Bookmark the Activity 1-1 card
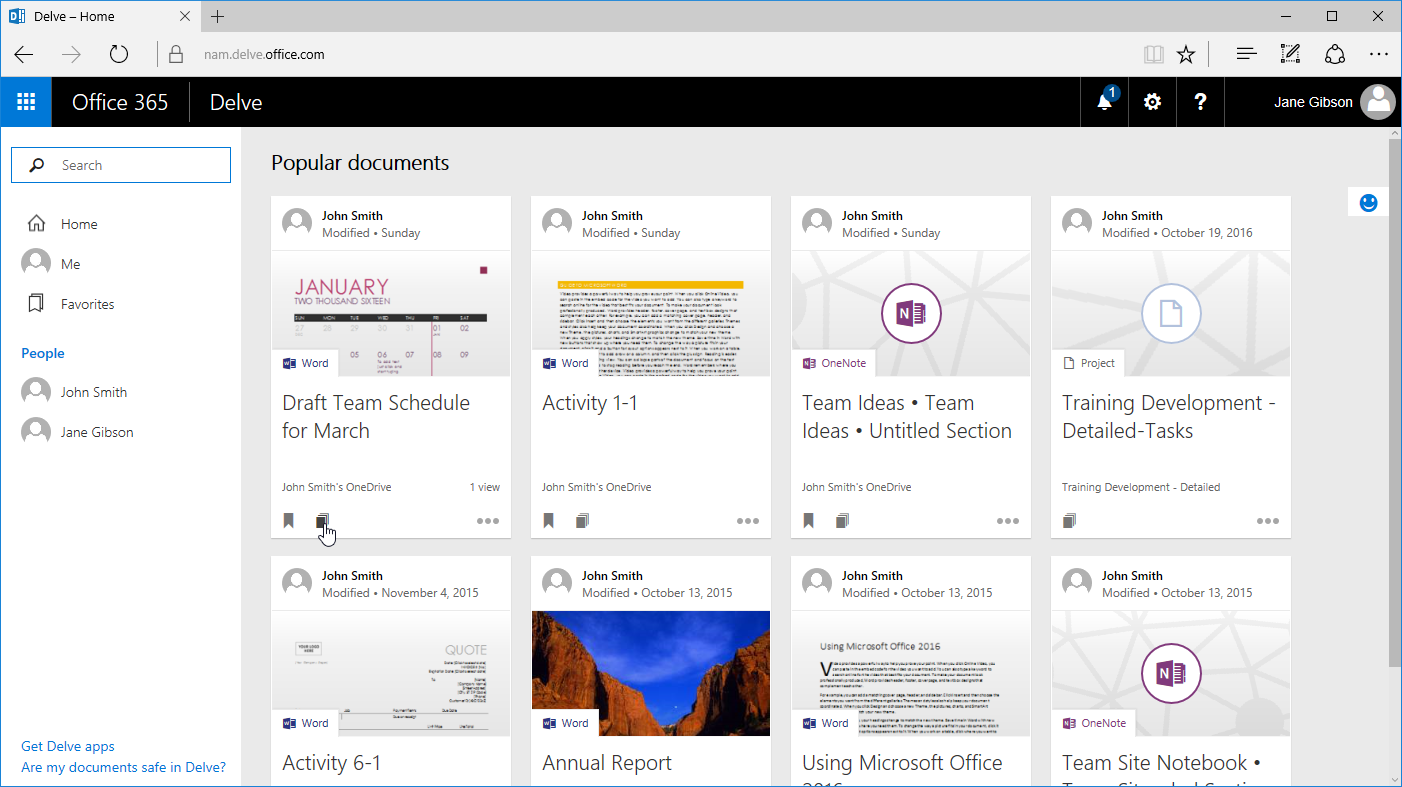Image resolution: width=1402 pixels, height=787 pixels. pyautogui.click(x=549, y=521)
